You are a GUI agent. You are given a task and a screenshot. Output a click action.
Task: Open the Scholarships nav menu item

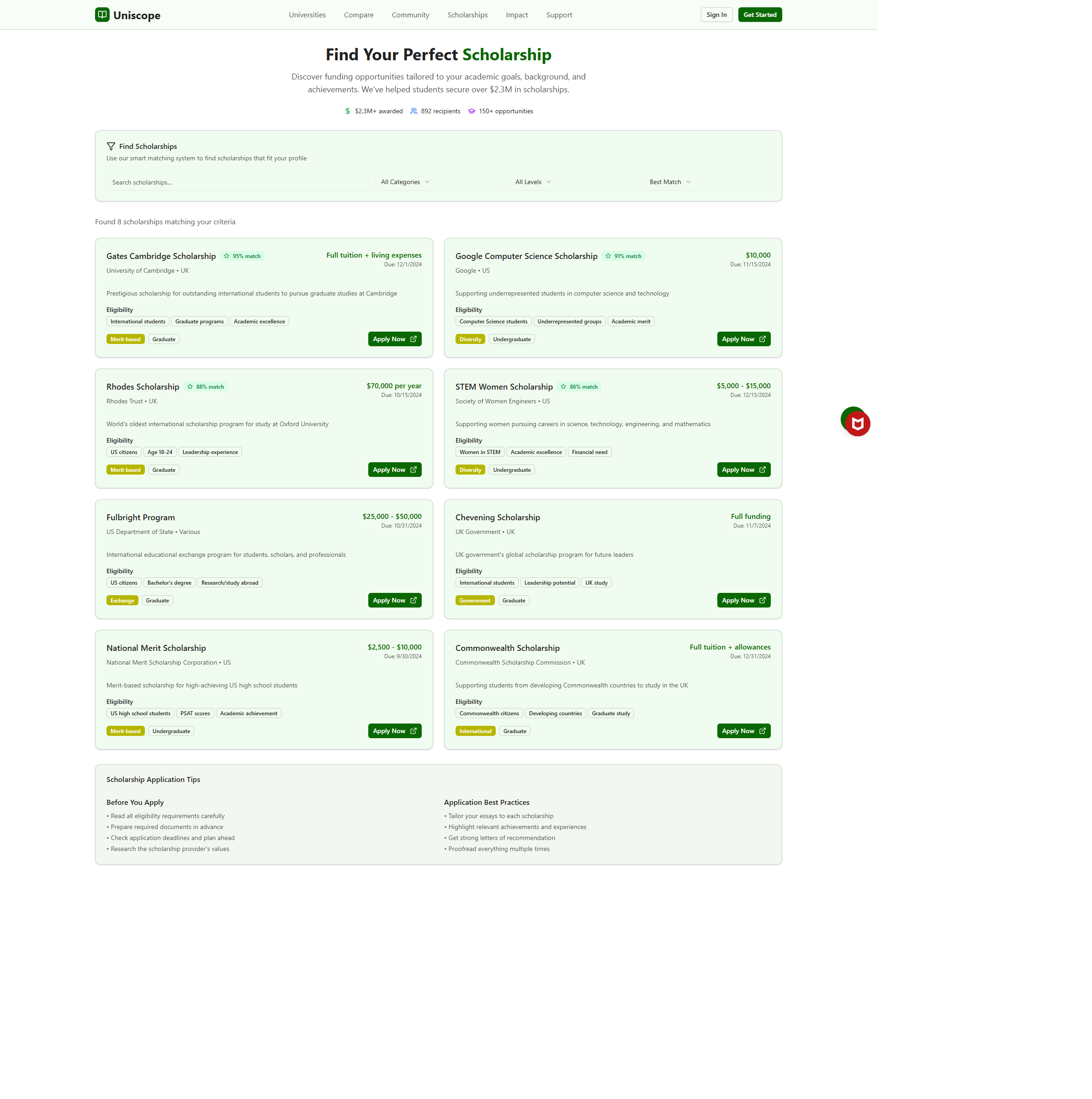(467, 15)
